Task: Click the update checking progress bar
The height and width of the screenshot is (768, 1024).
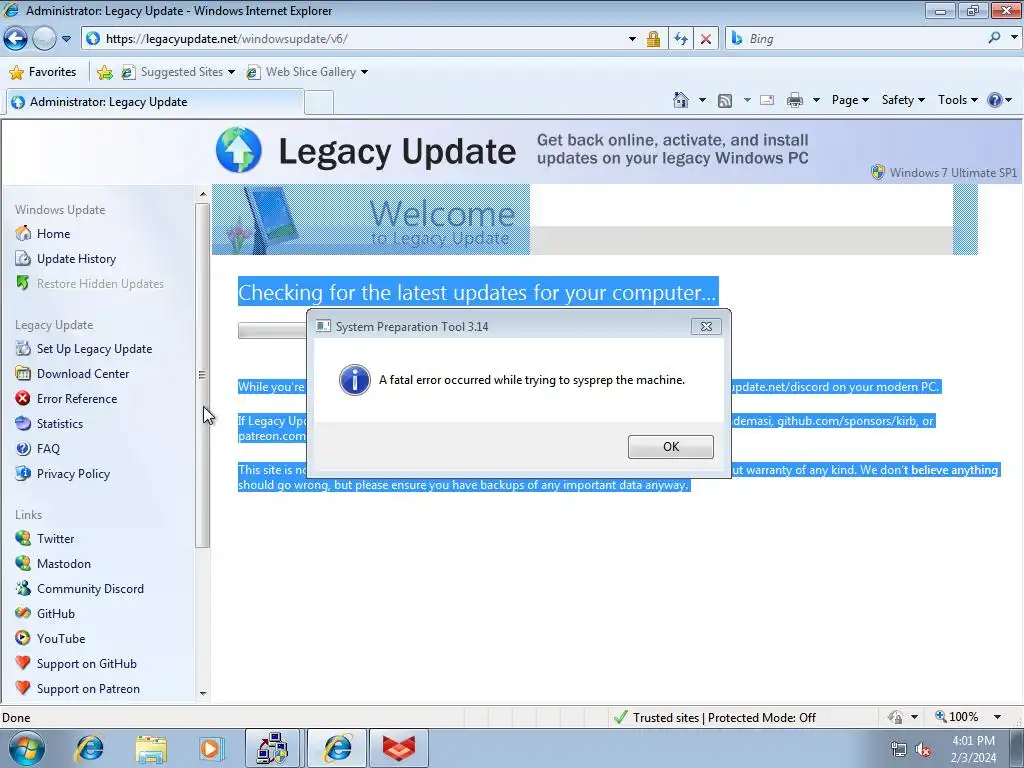Action: coord(272,330)
